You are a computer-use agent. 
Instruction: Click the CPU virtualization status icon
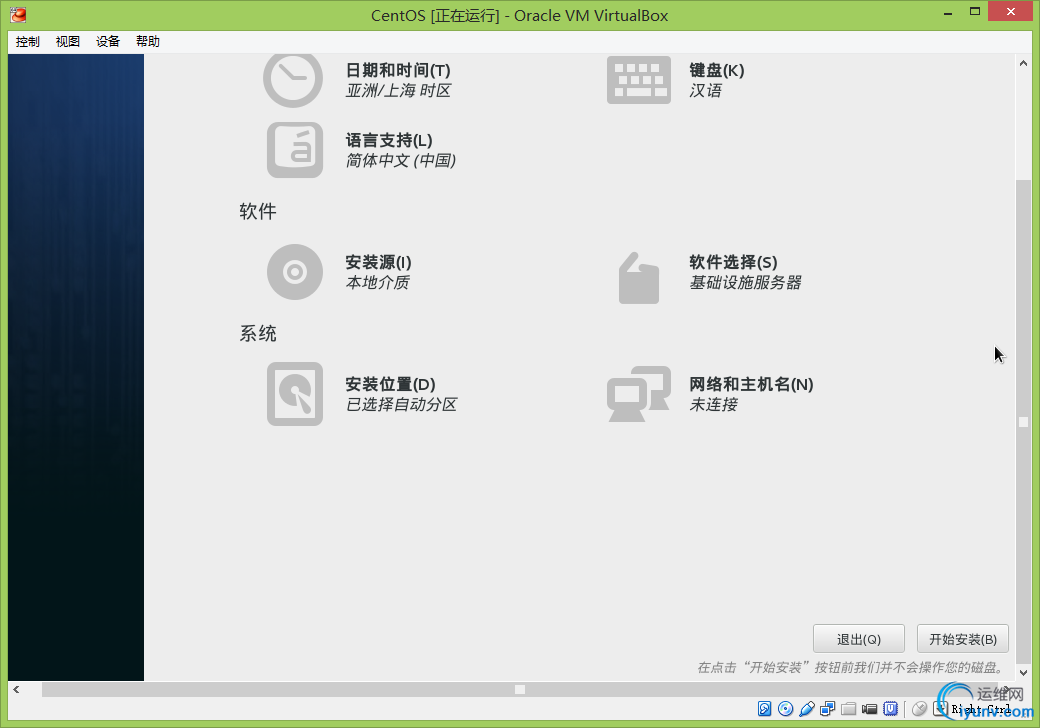point(891,709)
